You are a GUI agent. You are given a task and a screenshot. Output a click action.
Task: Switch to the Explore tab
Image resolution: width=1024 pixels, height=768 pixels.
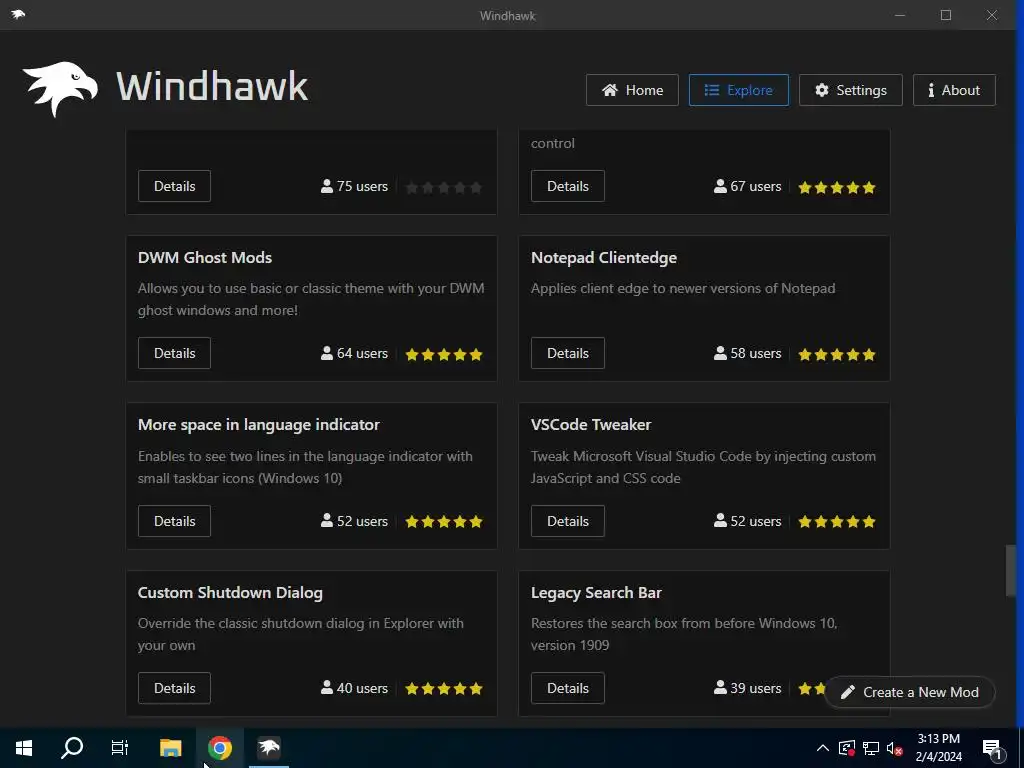coord(738,90)
